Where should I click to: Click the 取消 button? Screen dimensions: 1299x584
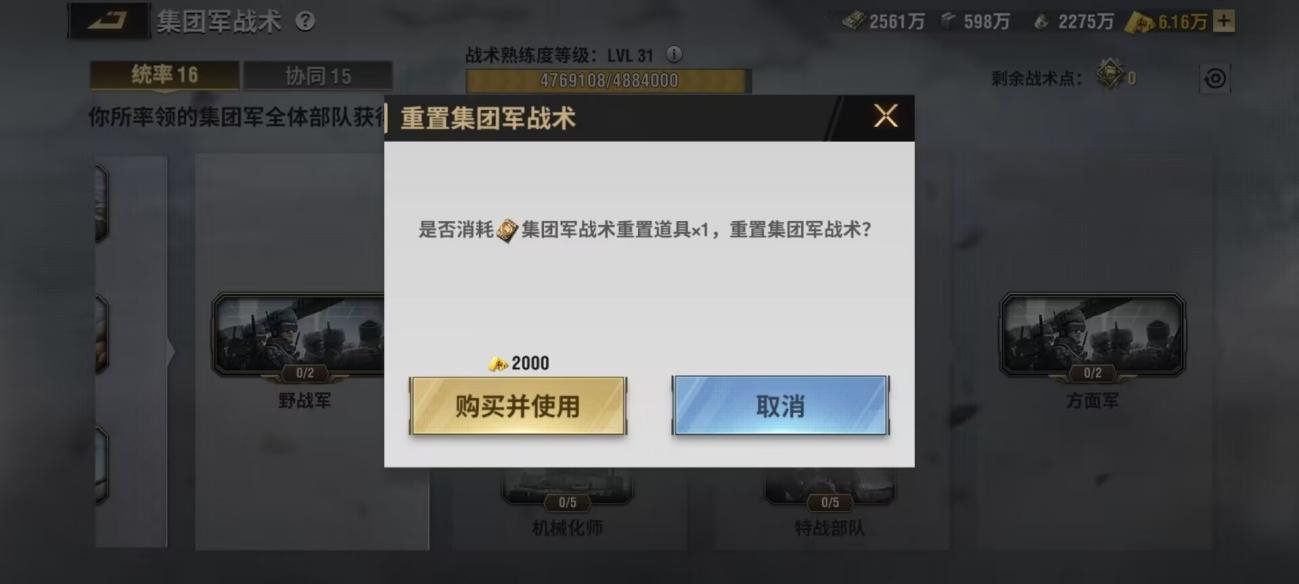(780, 406)
